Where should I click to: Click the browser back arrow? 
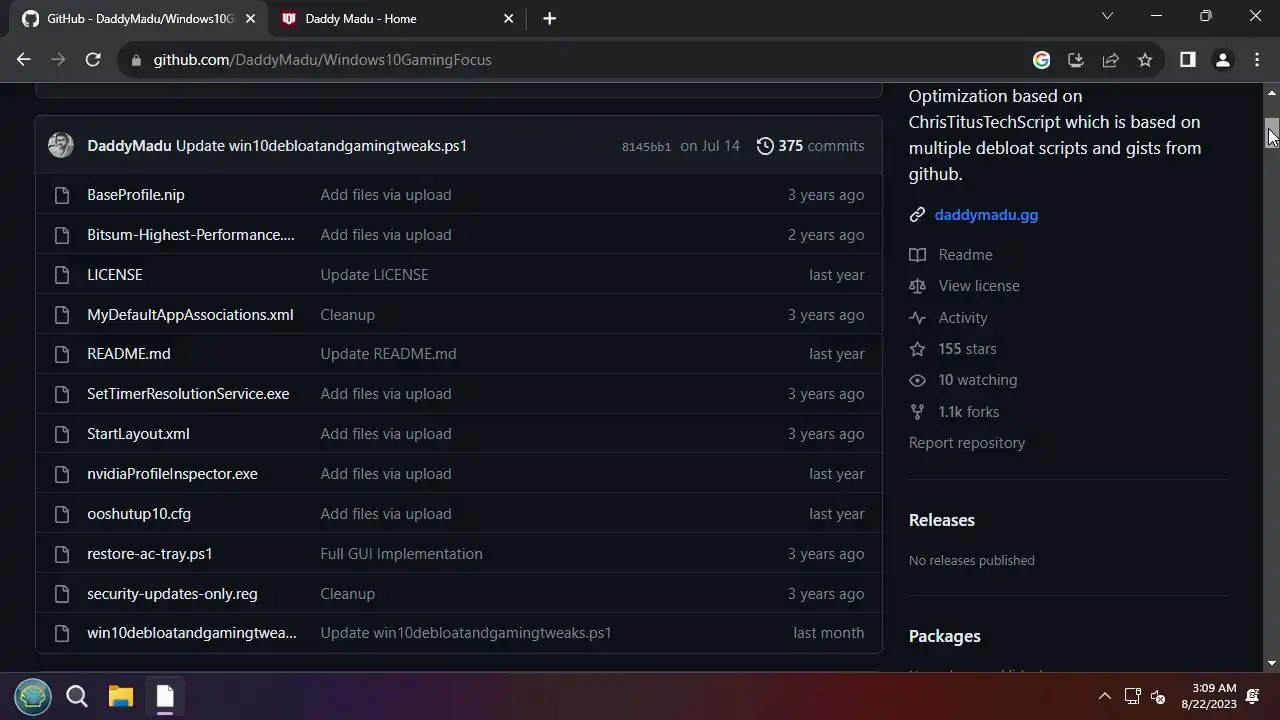pyautogui.click(x=24, y=60)
